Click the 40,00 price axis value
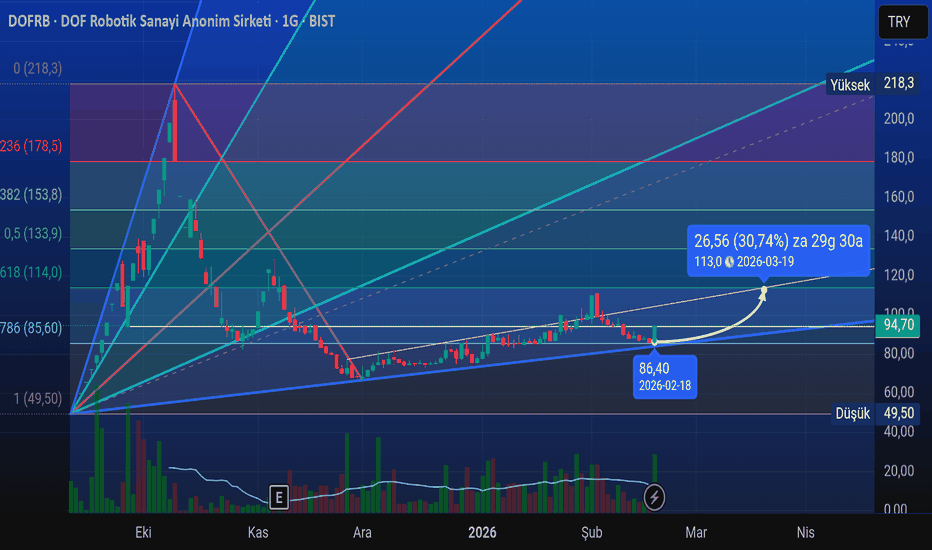This screenshot has width=932, height=550. [x=899, y=431]
